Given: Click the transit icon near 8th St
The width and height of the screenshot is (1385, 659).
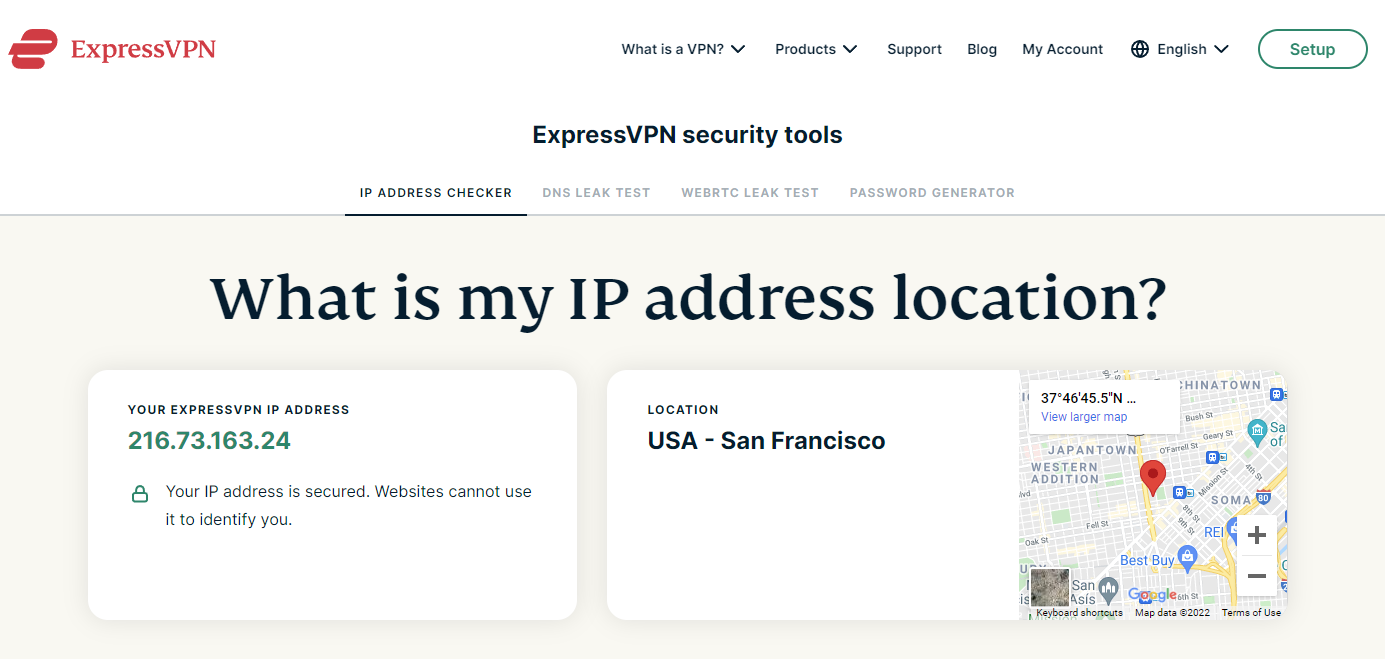Looking at the screenshot, I should point(1180,492).
